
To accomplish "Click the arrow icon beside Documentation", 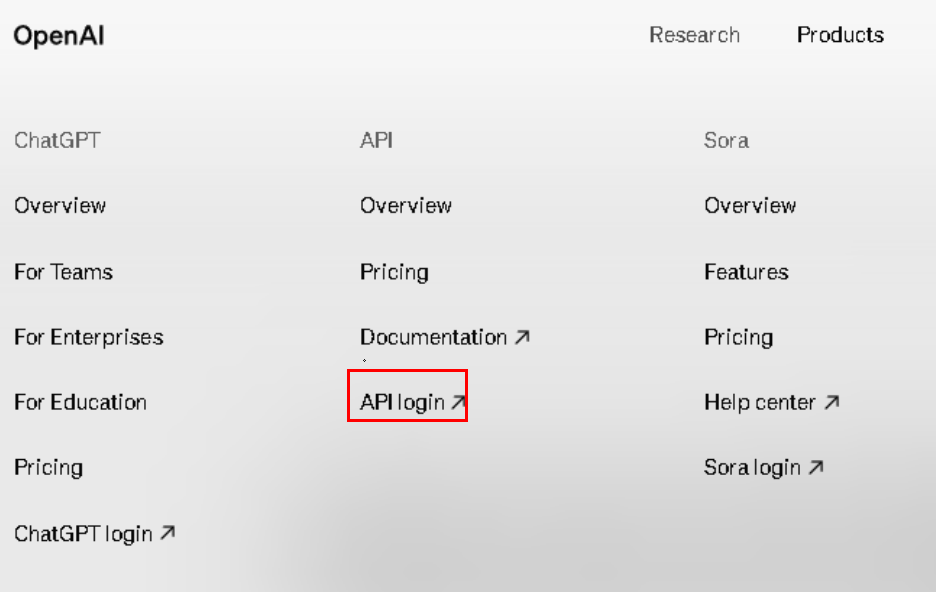I will [521, 338].
